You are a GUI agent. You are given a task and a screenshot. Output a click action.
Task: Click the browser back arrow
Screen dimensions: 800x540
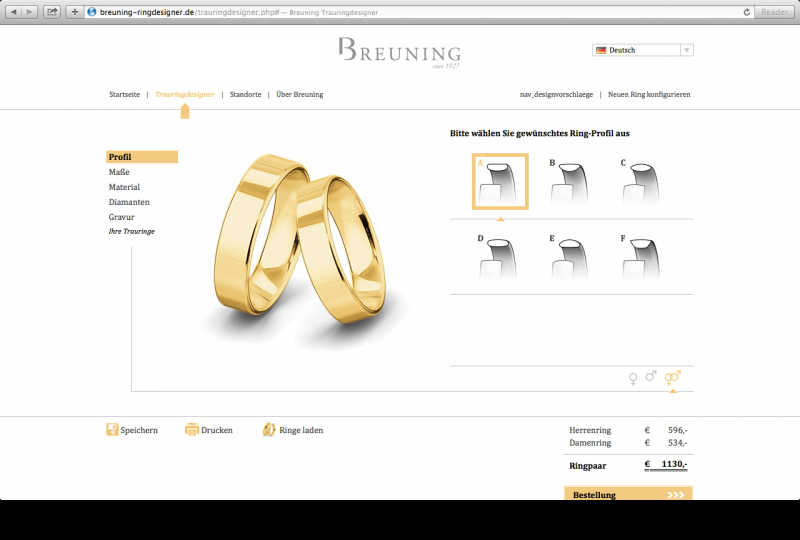click(14, 12)
